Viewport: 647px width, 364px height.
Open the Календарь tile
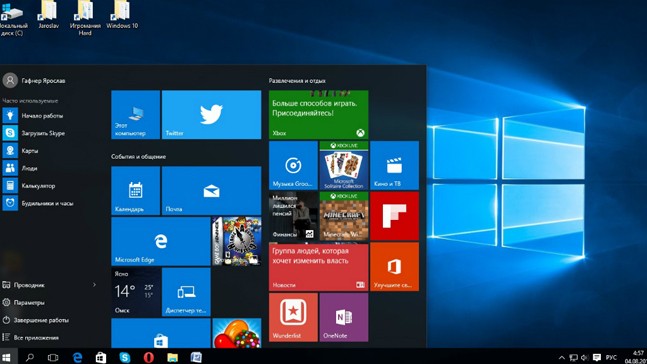135,191
